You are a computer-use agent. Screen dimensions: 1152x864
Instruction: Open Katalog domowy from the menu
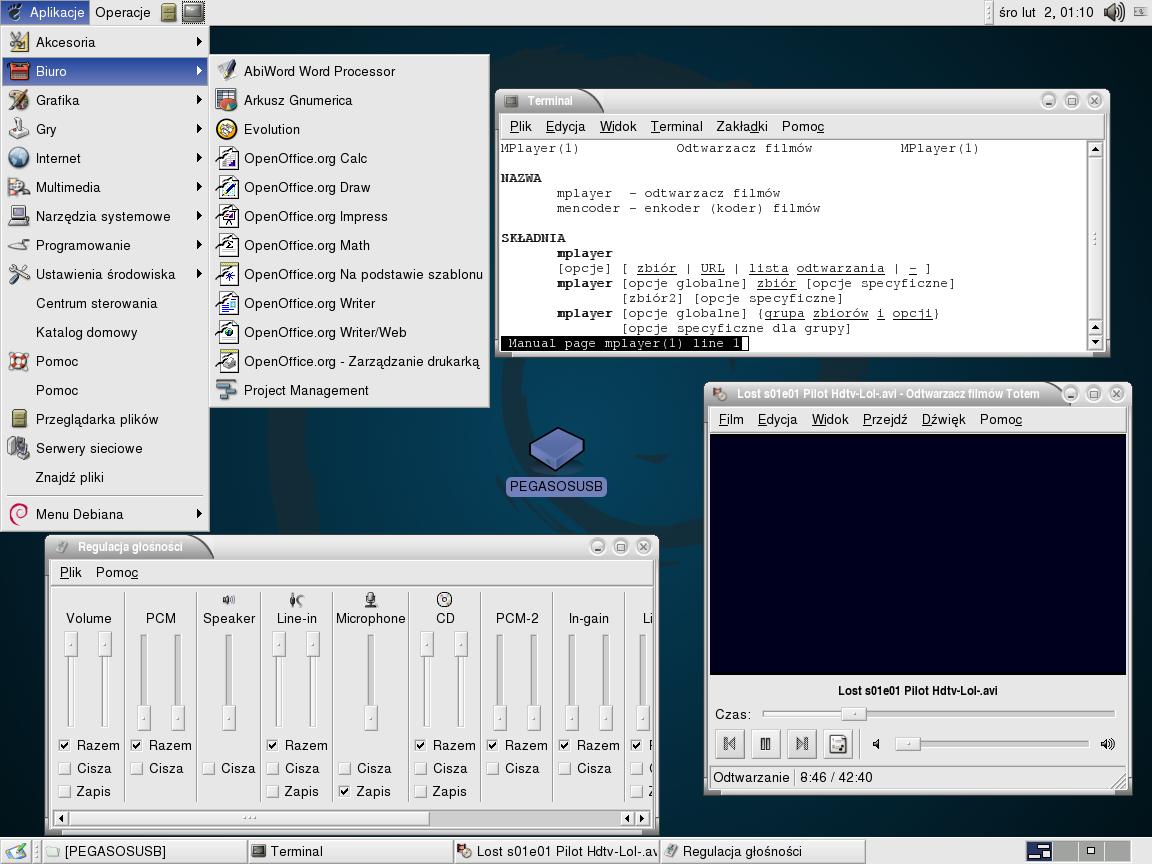pyautogui.click(x=104, y=332)
